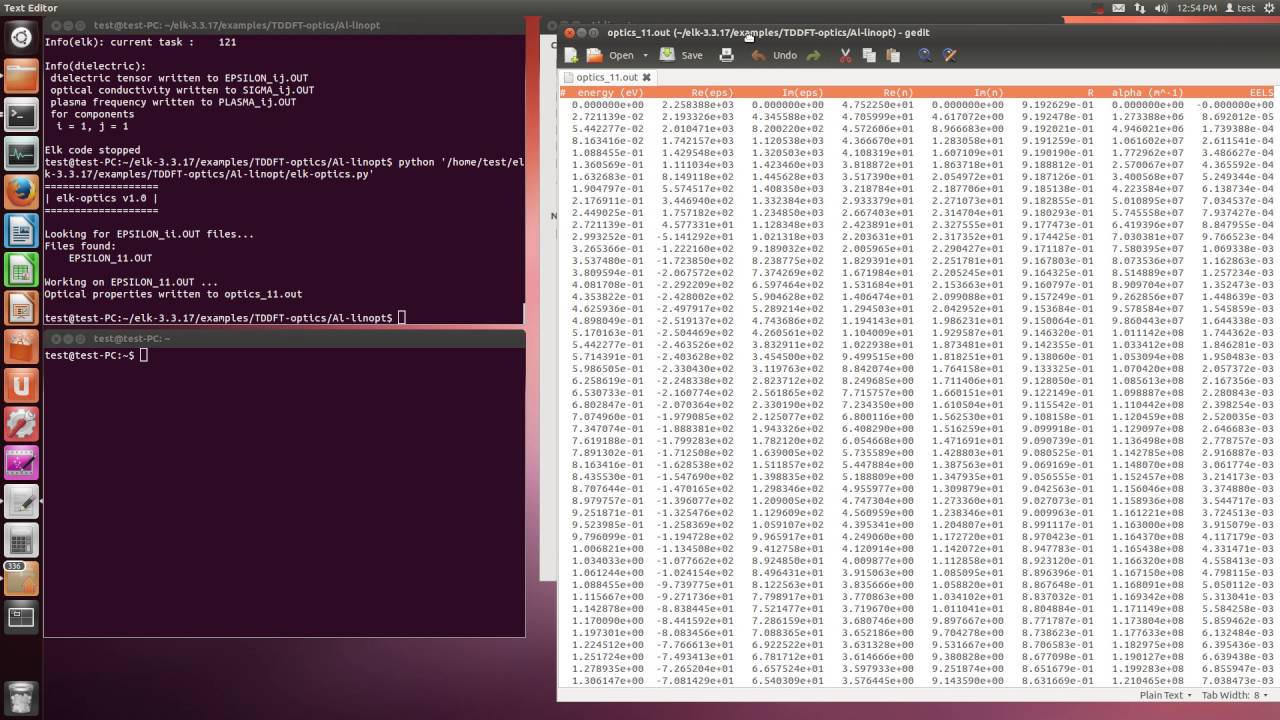Open the Files manager from the launcher

click(21, 76)
